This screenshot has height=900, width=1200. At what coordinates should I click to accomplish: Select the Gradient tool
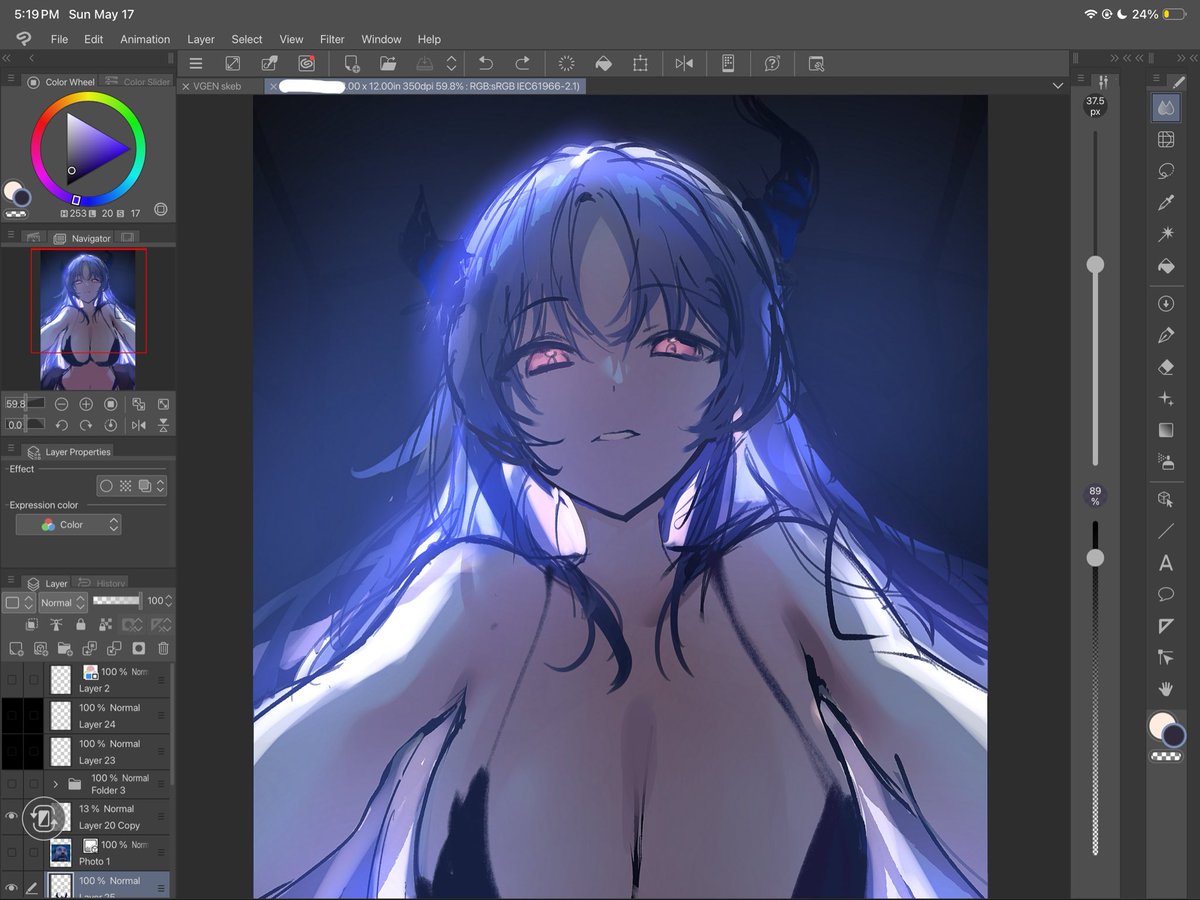point(1165,430)
